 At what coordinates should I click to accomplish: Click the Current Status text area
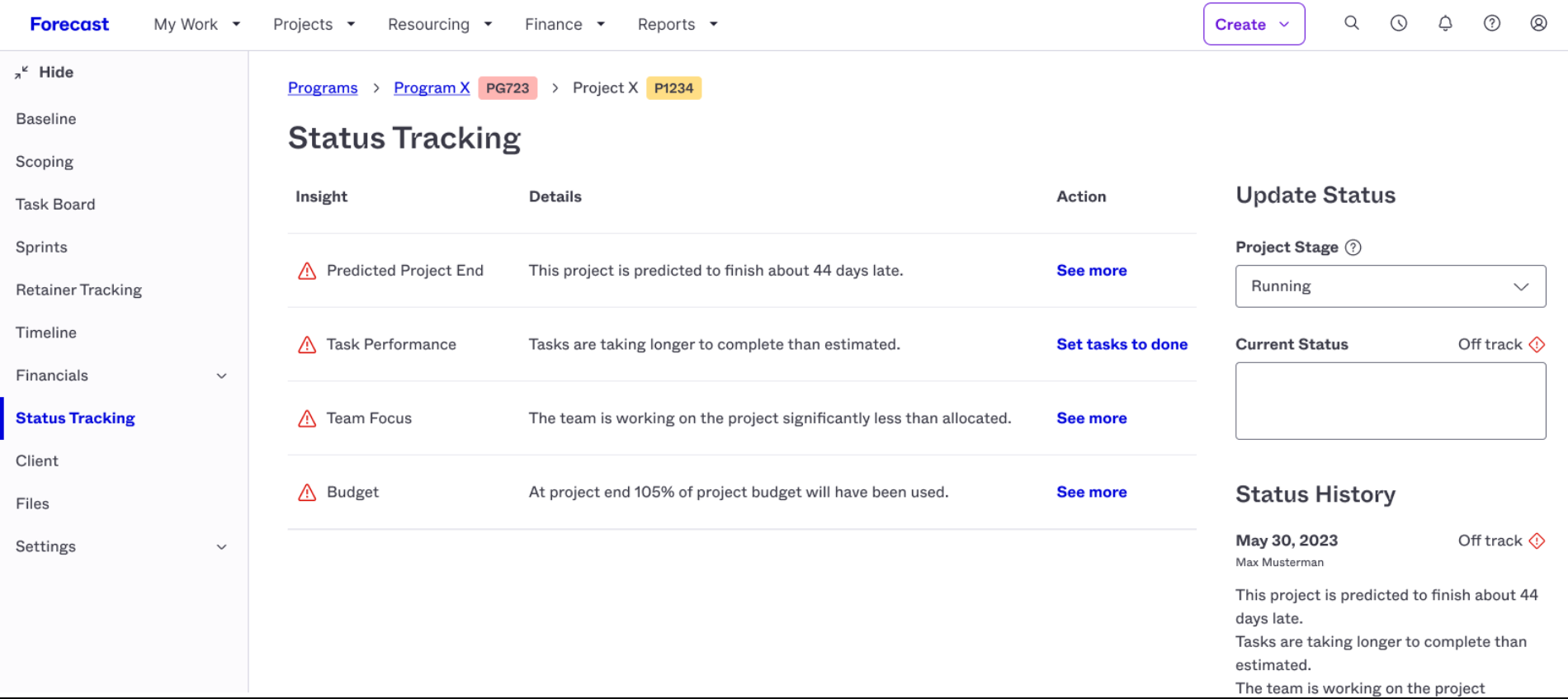pos(1391,401)
